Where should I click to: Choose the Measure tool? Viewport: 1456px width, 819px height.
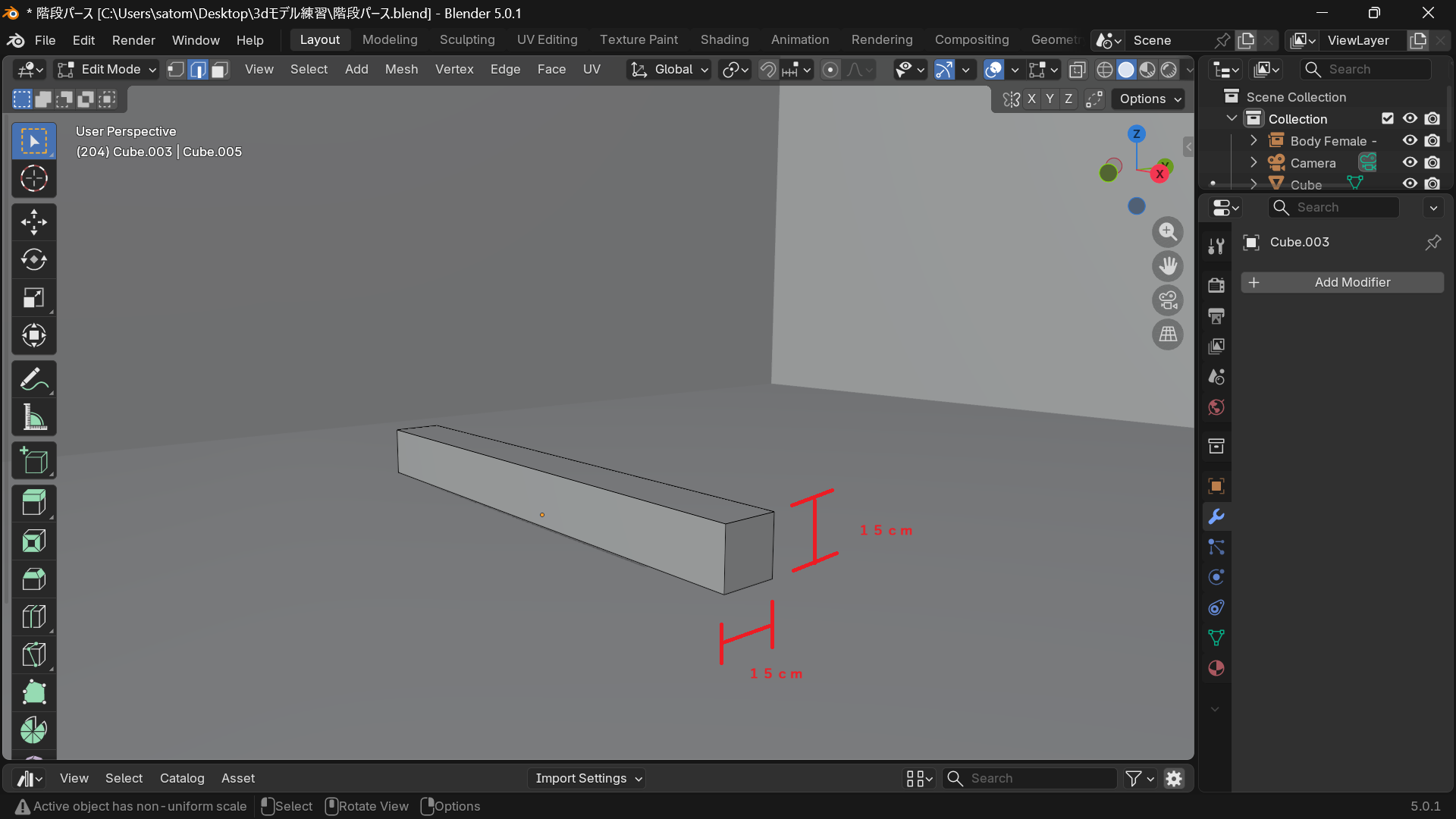tap(33, 418)
